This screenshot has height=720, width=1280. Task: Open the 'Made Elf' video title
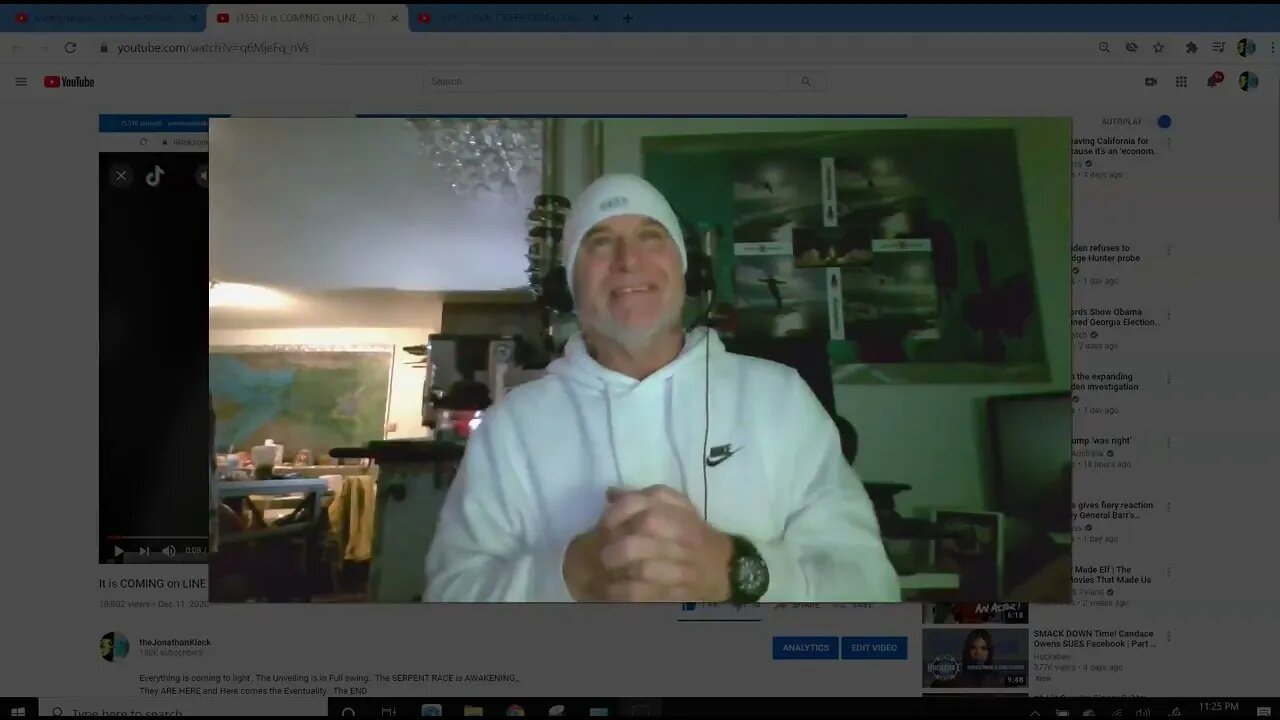click(1111, 574)
